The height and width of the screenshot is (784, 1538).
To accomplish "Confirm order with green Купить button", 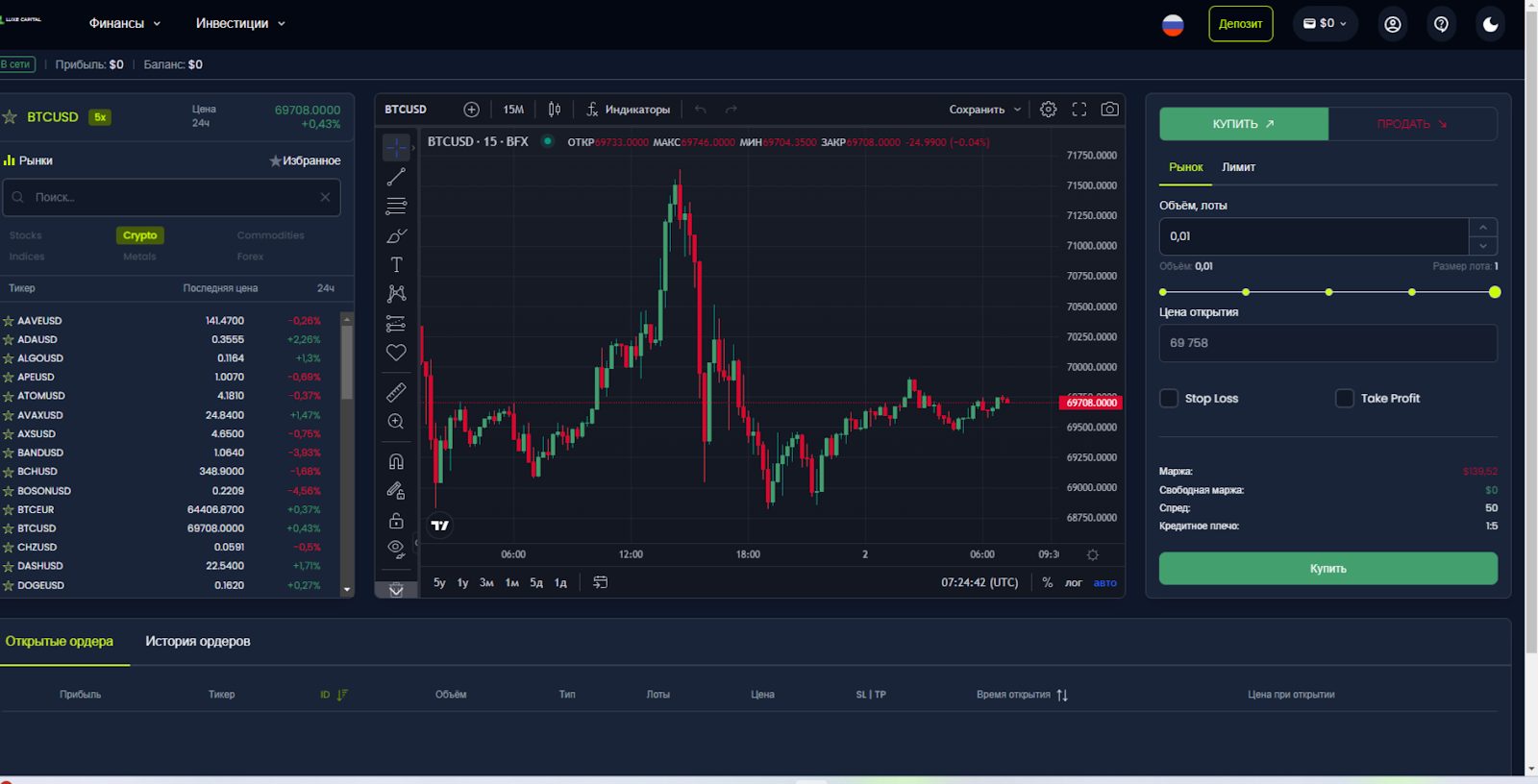I will point(1327,569).
